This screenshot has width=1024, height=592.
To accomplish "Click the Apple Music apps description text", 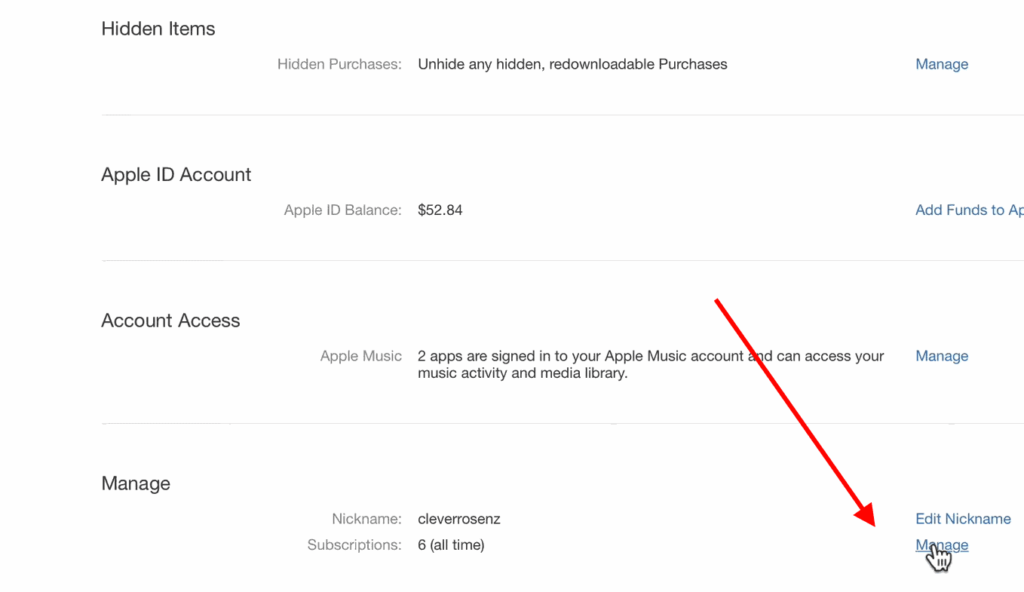I will [x=600, y=364].
